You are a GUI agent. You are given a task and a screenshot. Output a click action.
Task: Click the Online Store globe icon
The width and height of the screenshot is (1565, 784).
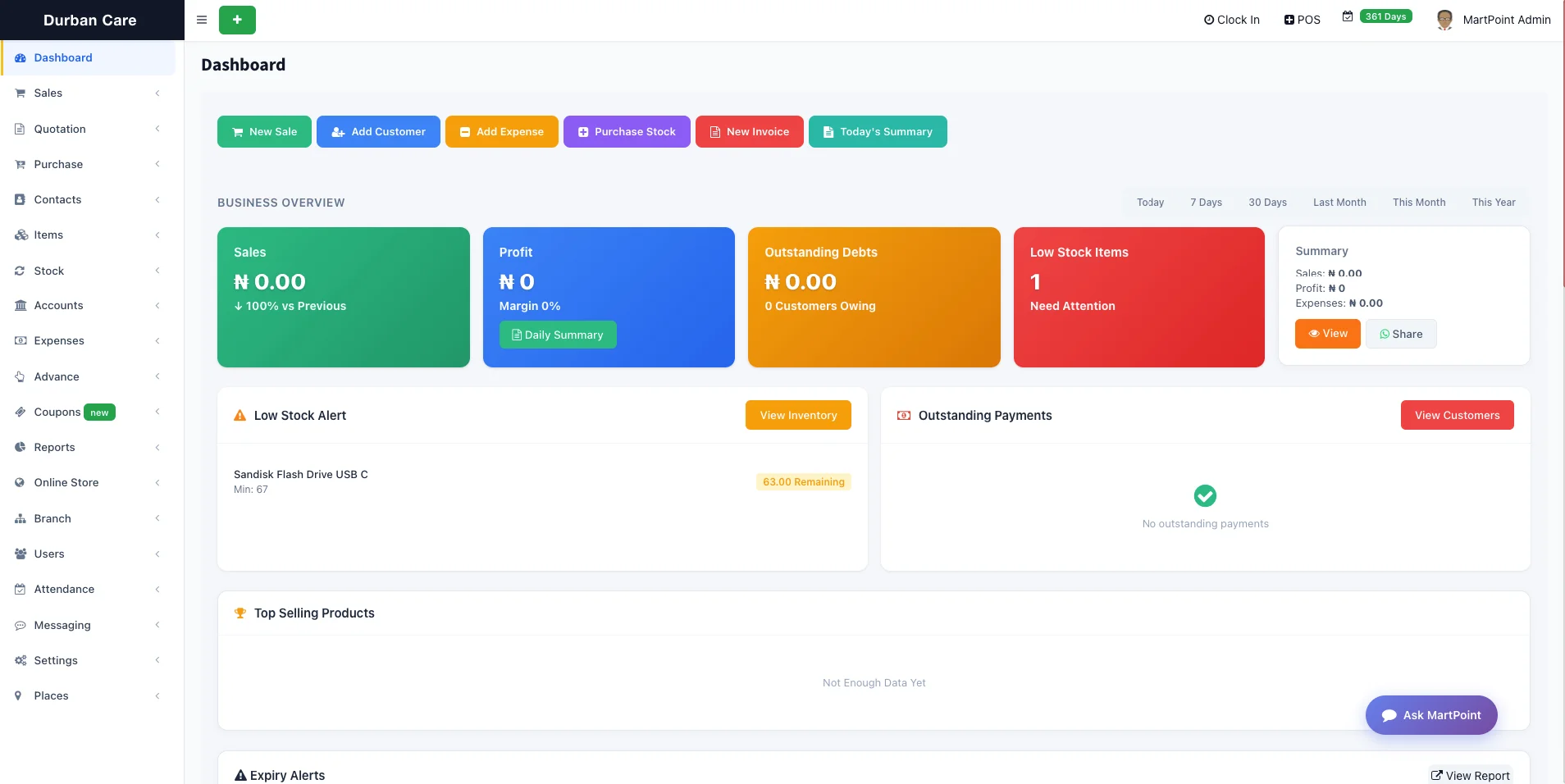click(21, 483)
